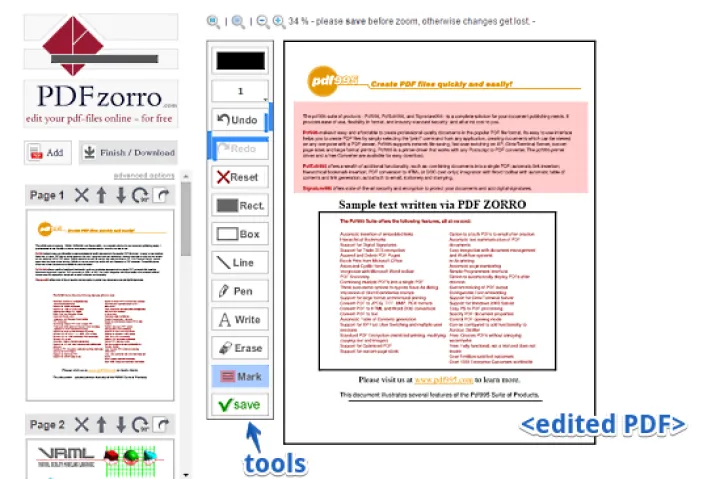Click the Finish / Download button

pos(128,152)
